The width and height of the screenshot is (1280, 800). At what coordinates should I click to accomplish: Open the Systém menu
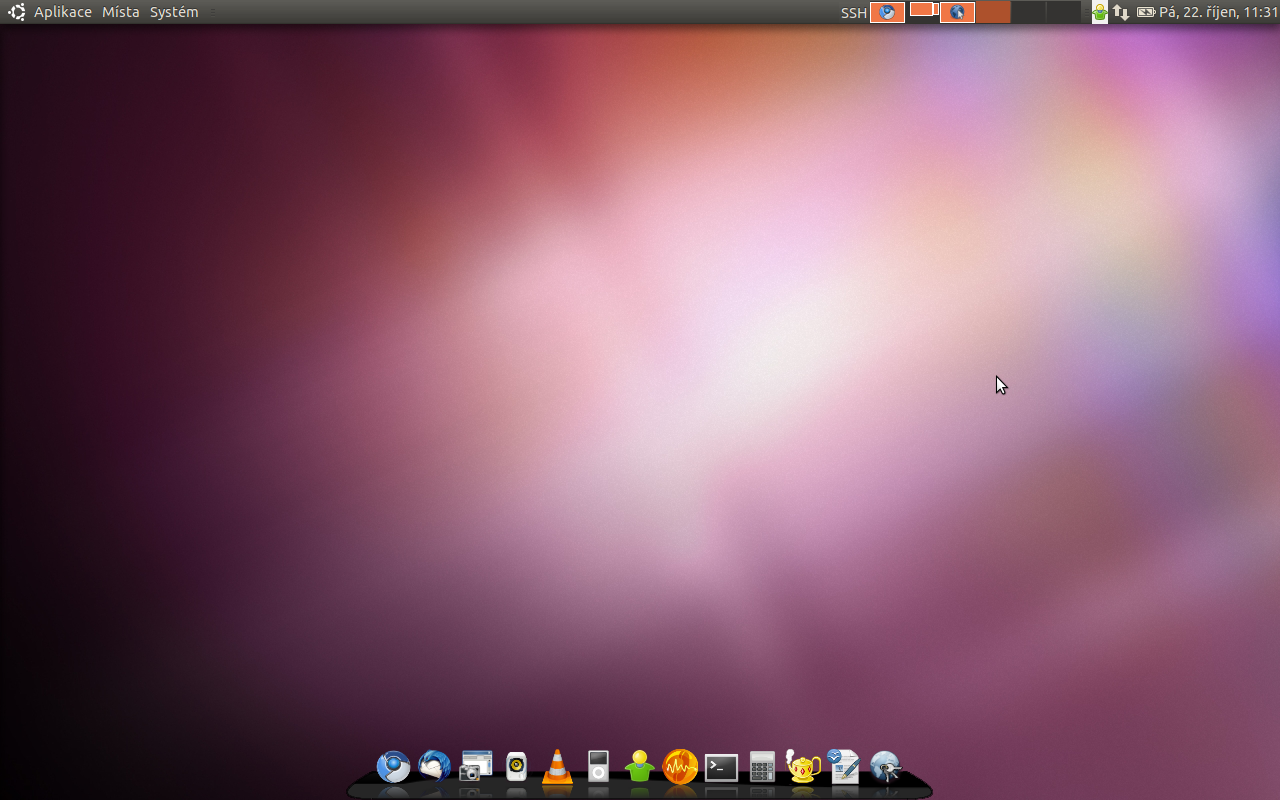coord(174,12)
